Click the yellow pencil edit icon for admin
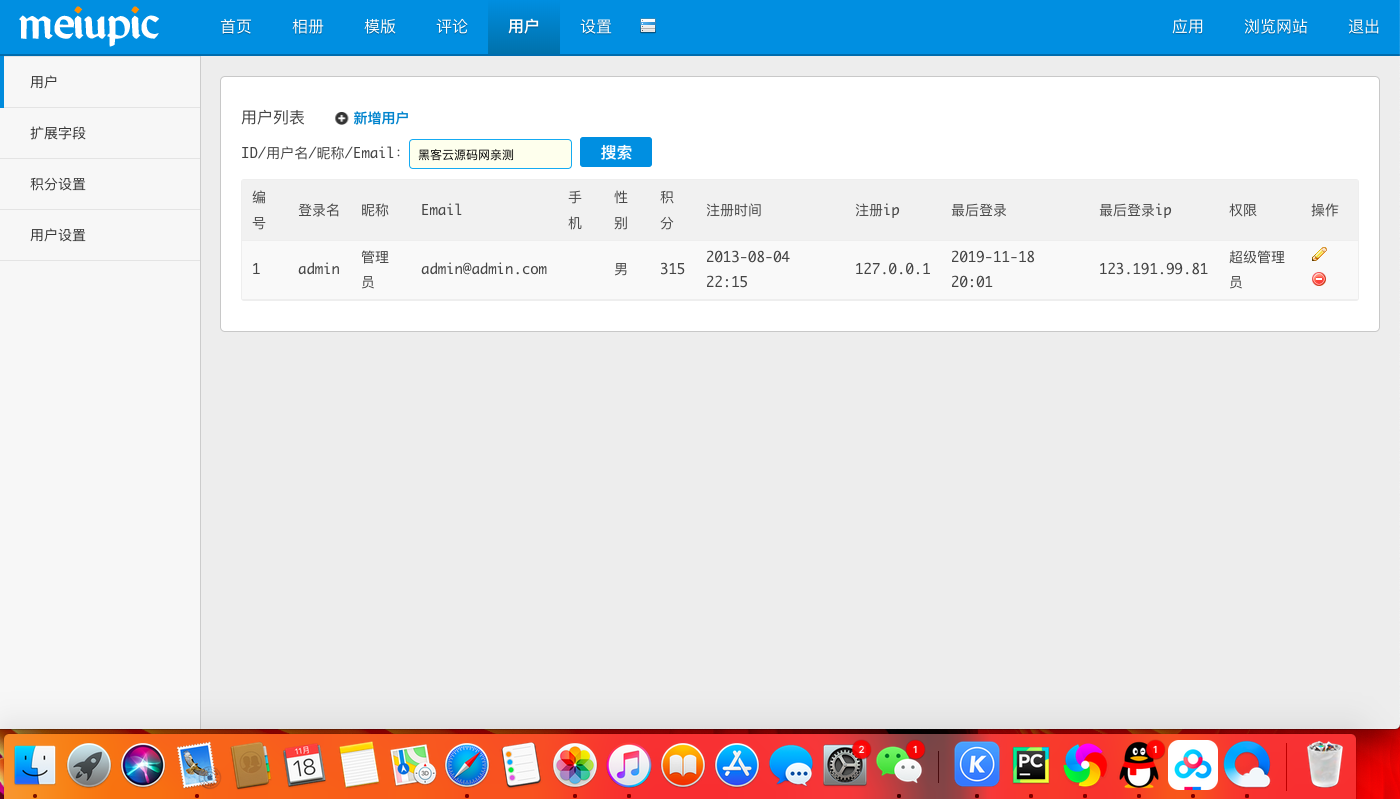 tap(1319, 255)
